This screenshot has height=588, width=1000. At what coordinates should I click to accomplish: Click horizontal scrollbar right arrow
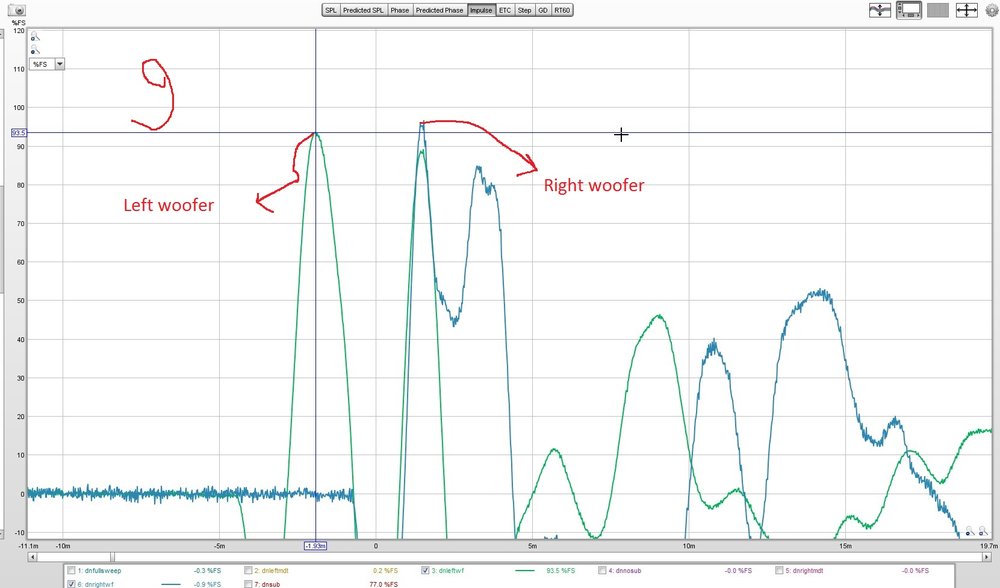coord(988,557)
